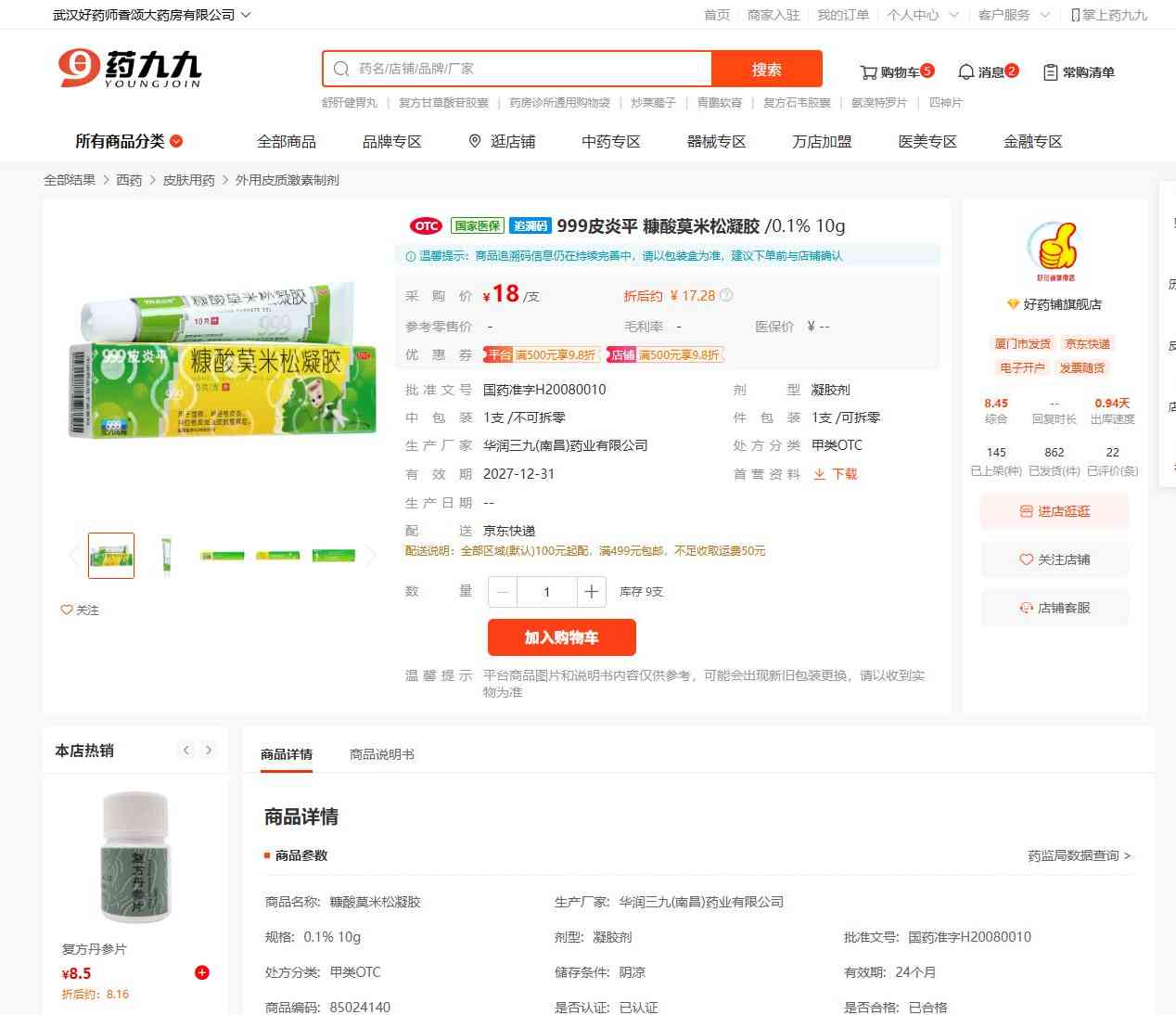Switch to the product instructions tab
The image size is (1176, 1015).
(382, 754)
